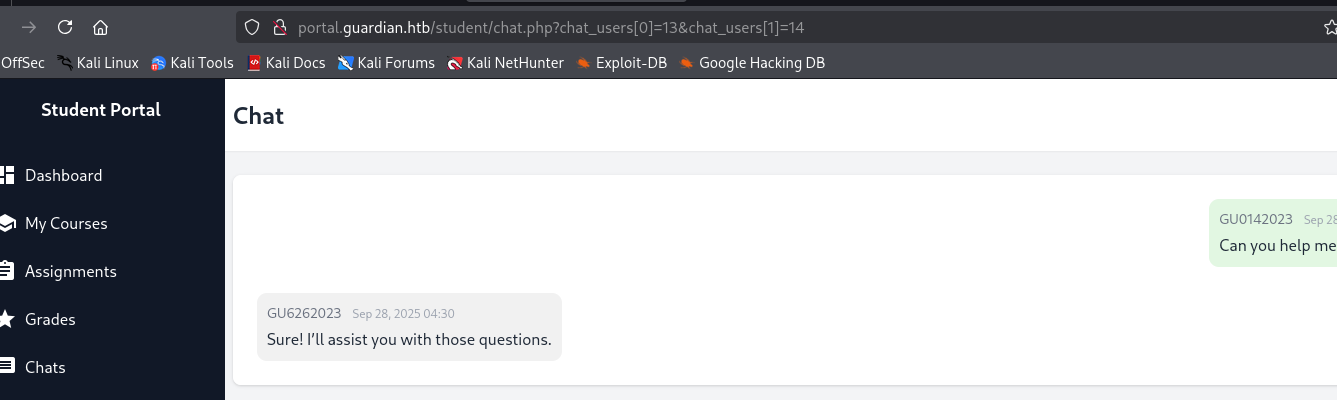Click the browser home icon
This screenshot has width=1337, height=400.
tap(100, 27)
